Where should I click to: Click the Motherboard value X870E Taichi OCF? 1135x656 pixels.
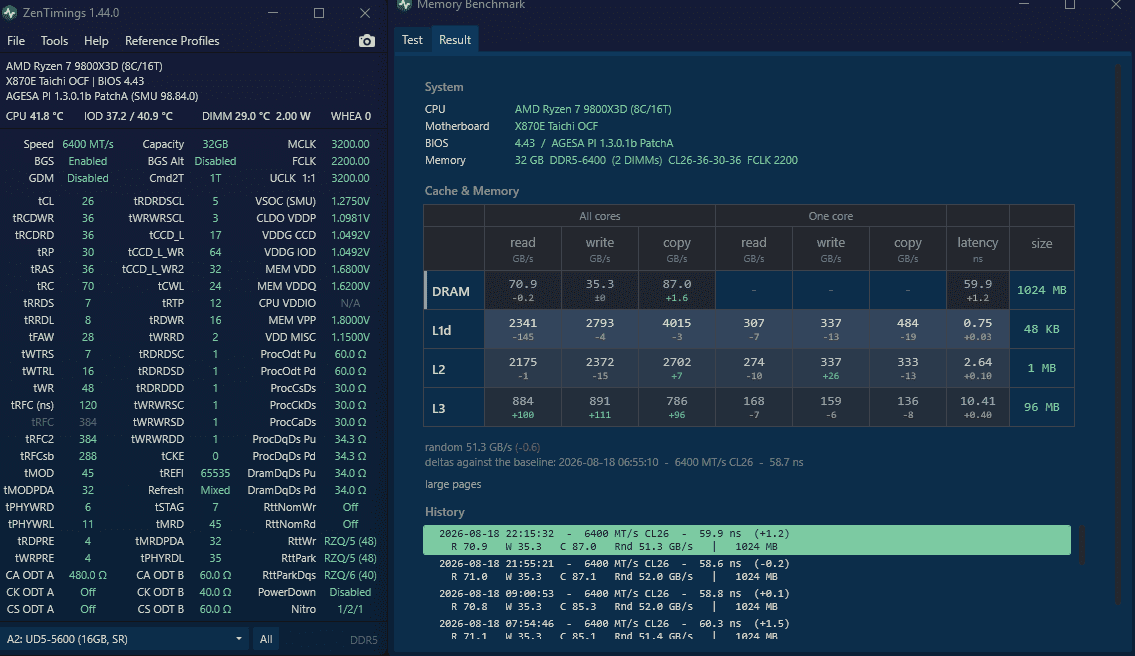tap(556, 126)
